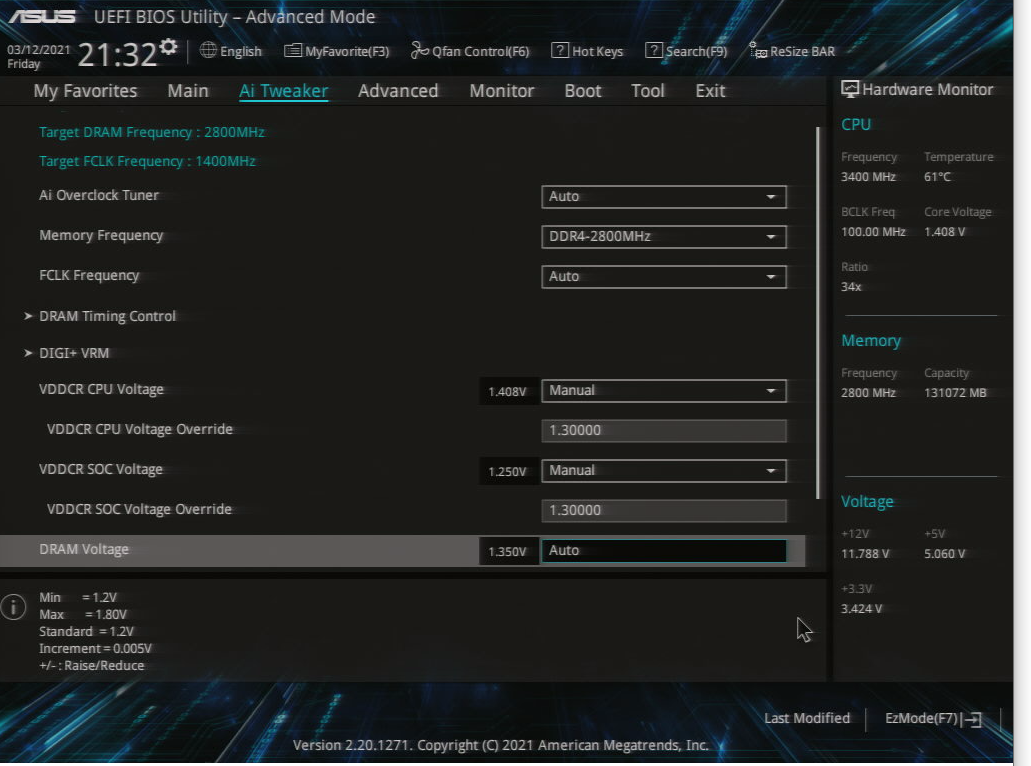Switch to My Favorites tab
Screen dimensions: 1031x766
85,91
